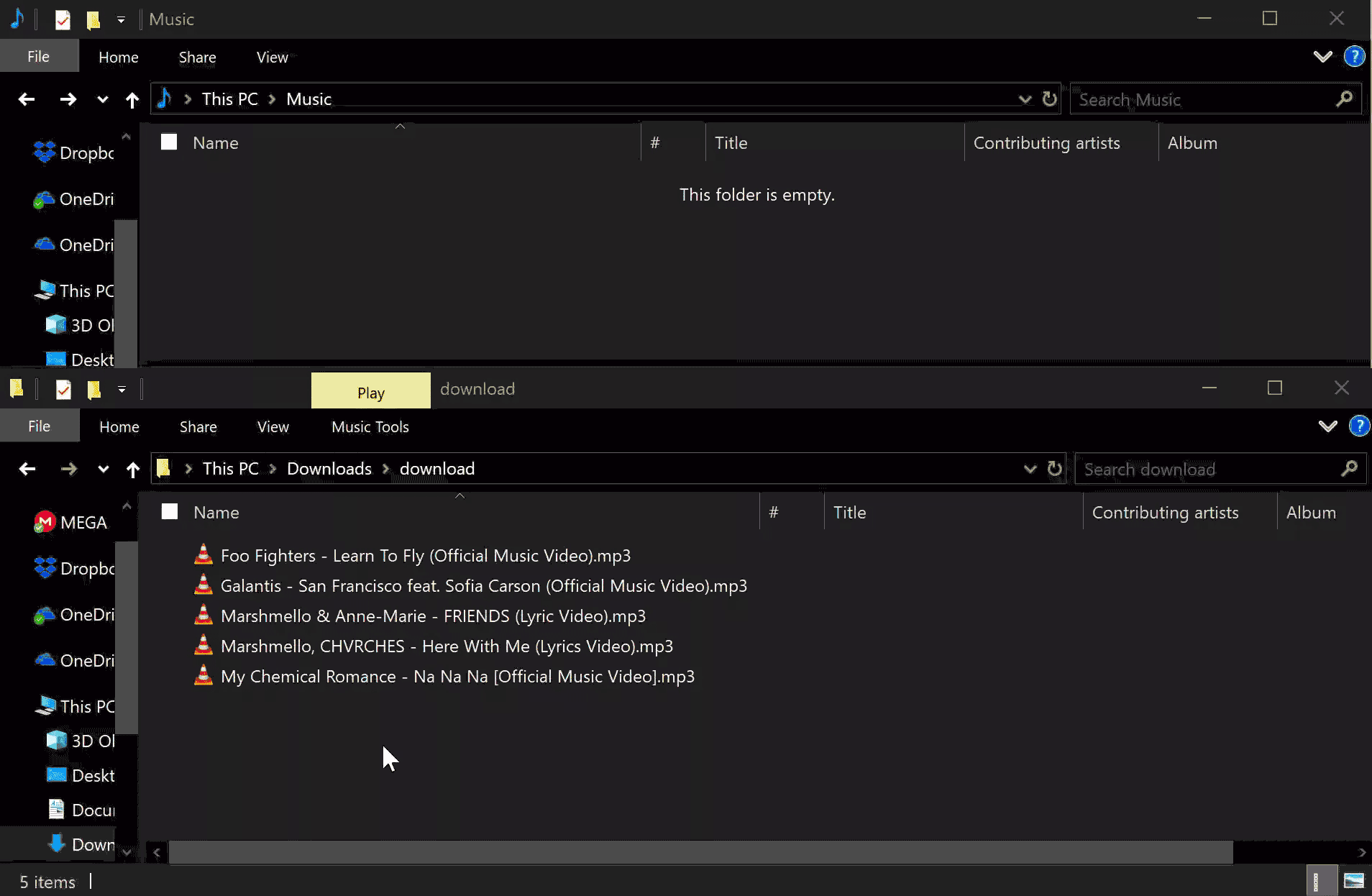The image size is (1372, 896).
Task: Click horizontal scrollbar in download window
Action: [x=700, y=852]
